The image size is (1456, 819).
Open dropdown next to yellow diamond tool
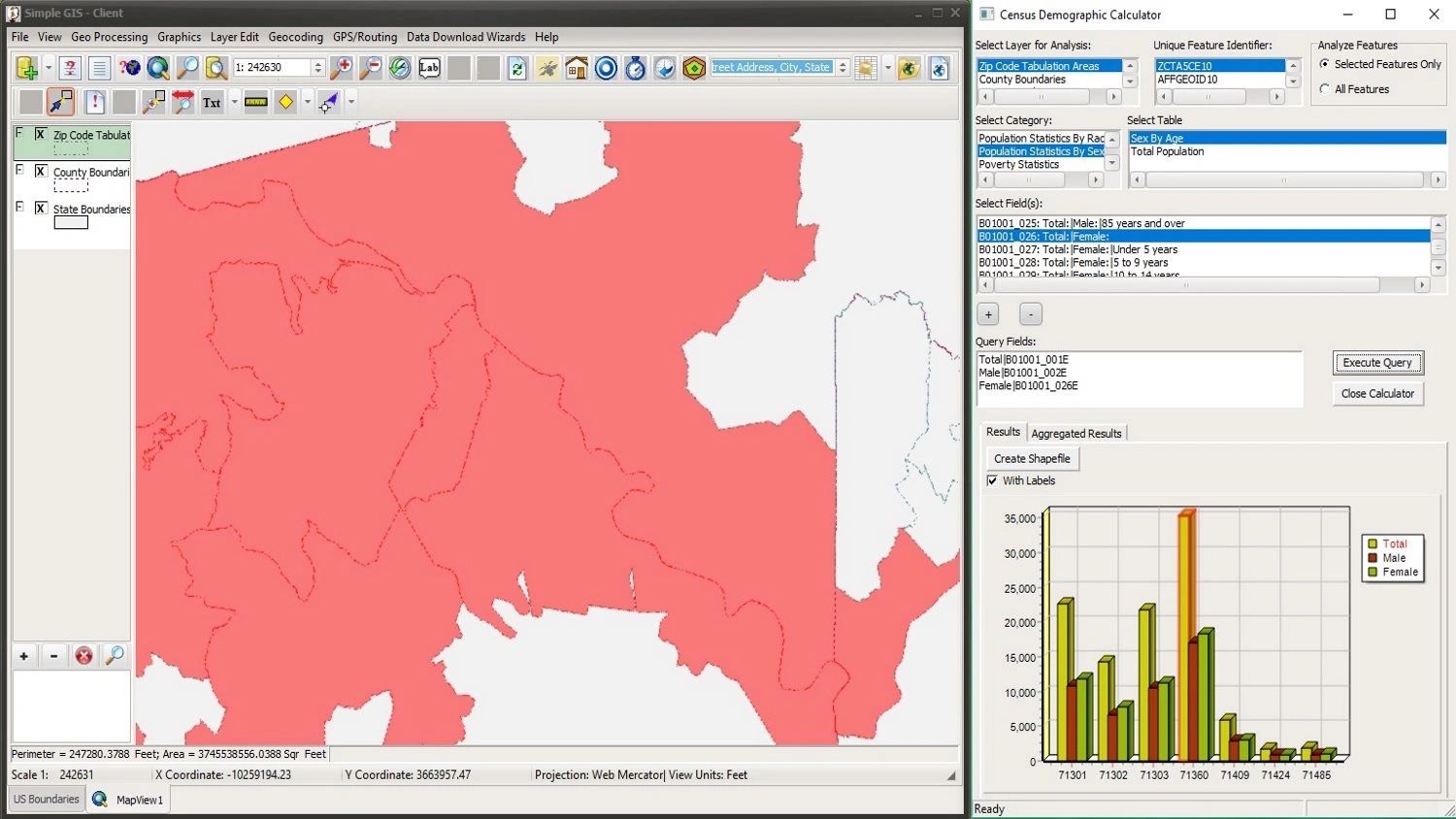(308, 102)
